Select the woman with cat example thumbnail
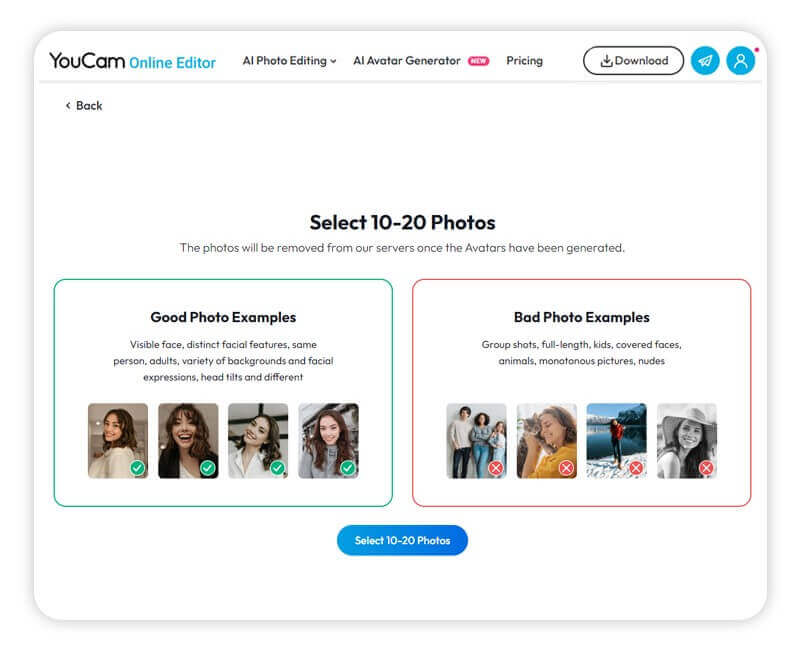 [546, 438]
